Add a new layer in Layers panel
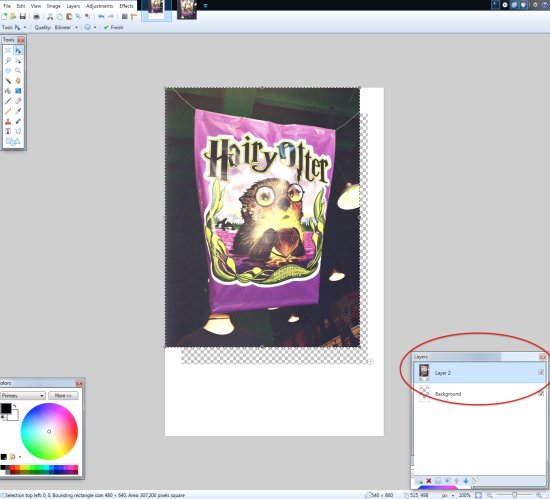Viewport: 550px width, 499px height. [419, 481]
